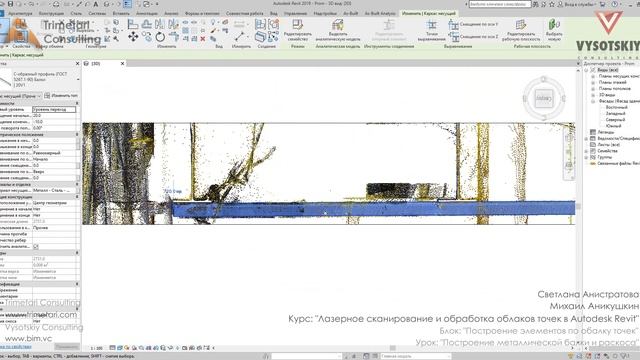
Task: Click Изменить тип button in properties
Action: tap(61, 96)
